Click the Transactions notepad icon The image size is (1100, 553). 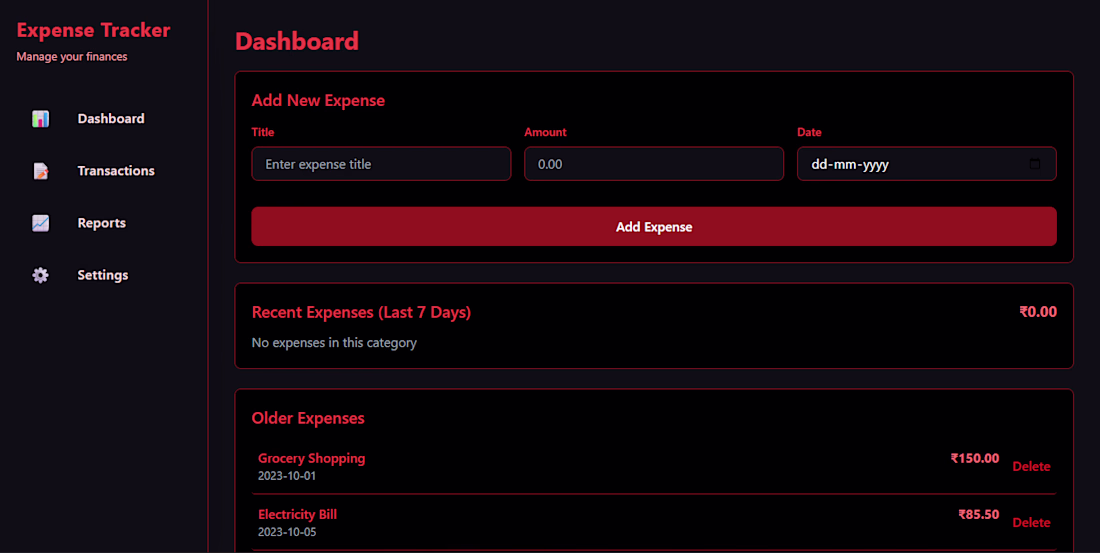[41, 171]
